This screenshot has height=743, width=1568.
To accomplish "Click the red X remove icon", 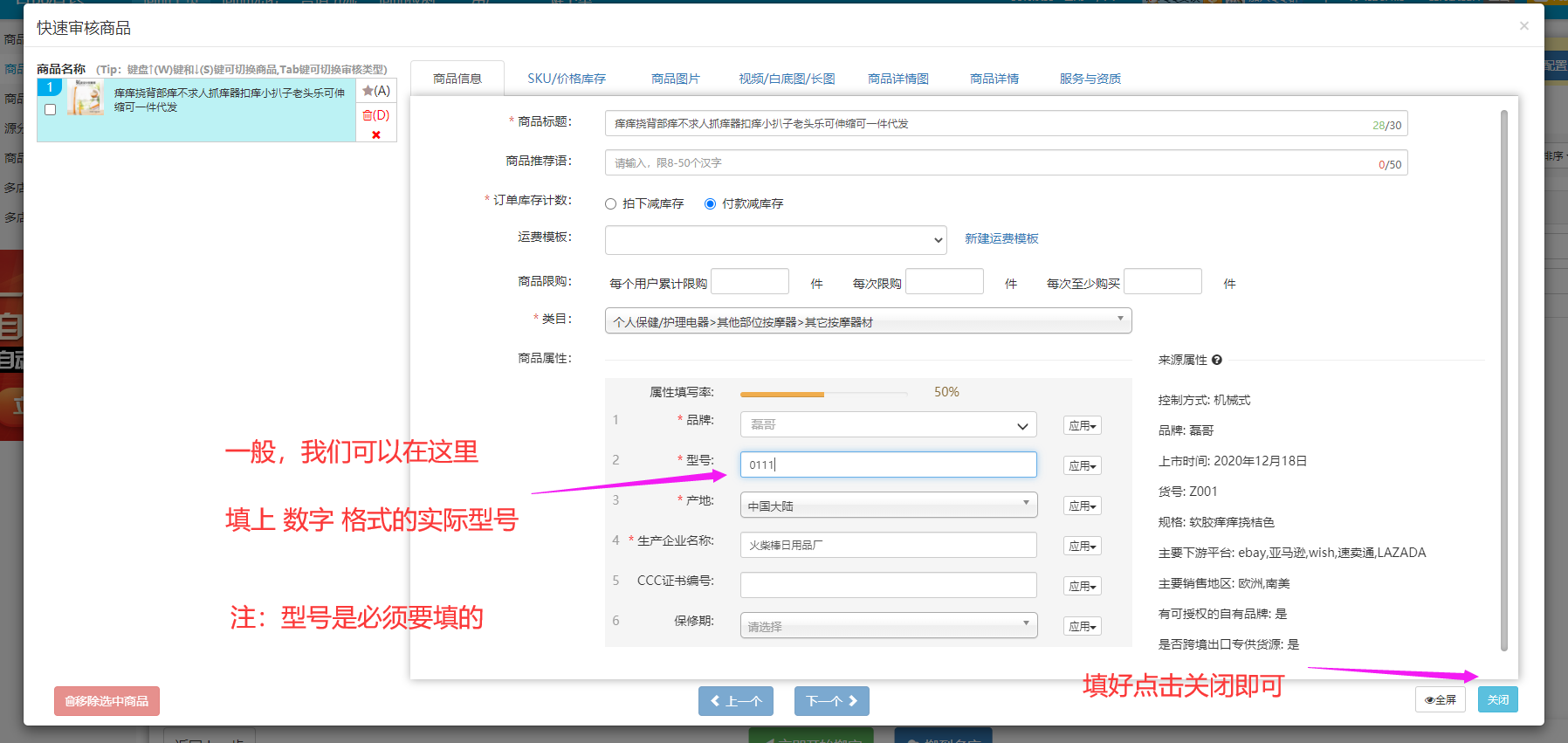I will [x=376, y=134].
